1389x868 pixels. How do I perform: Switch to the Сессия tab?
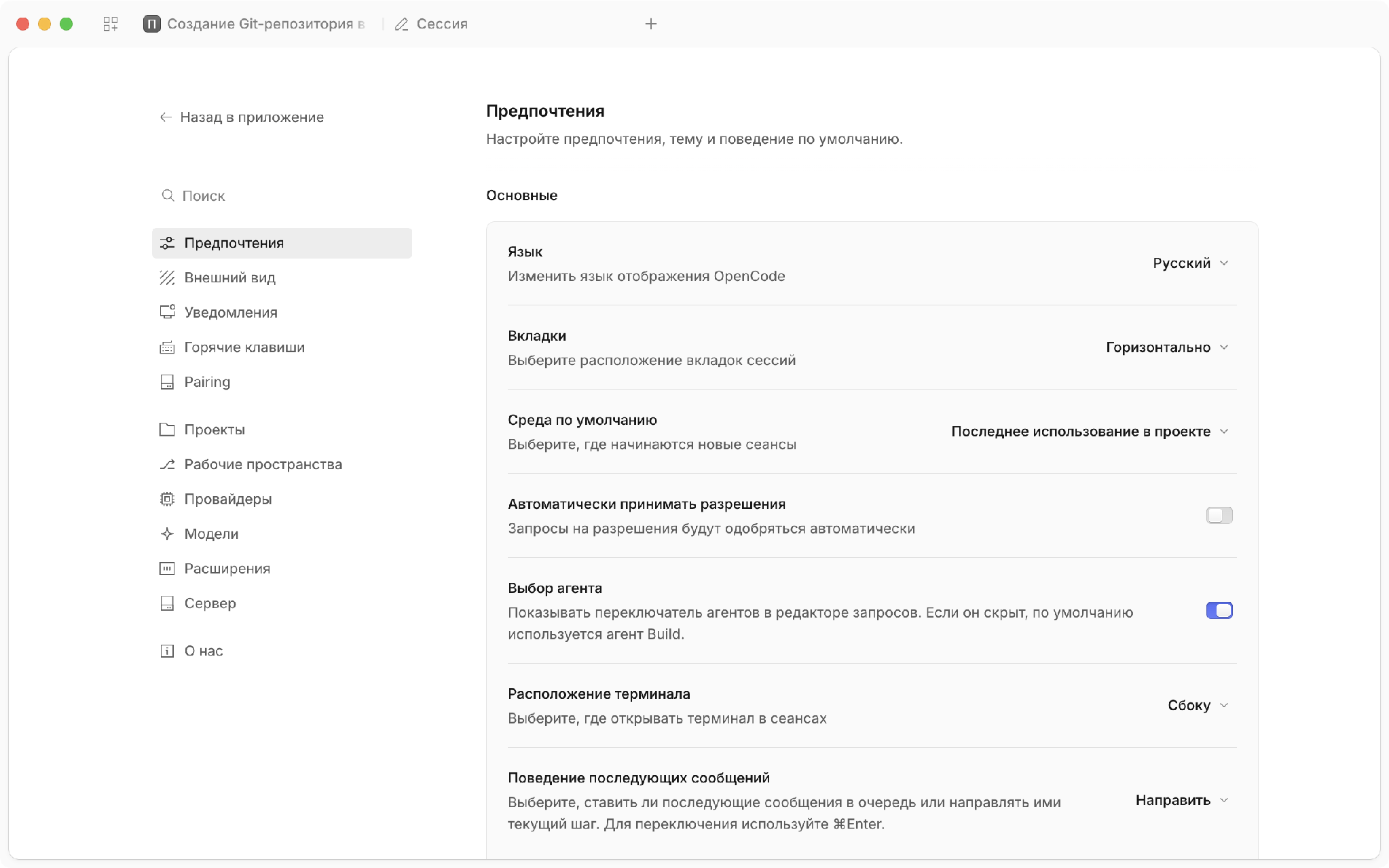point(432,24)
